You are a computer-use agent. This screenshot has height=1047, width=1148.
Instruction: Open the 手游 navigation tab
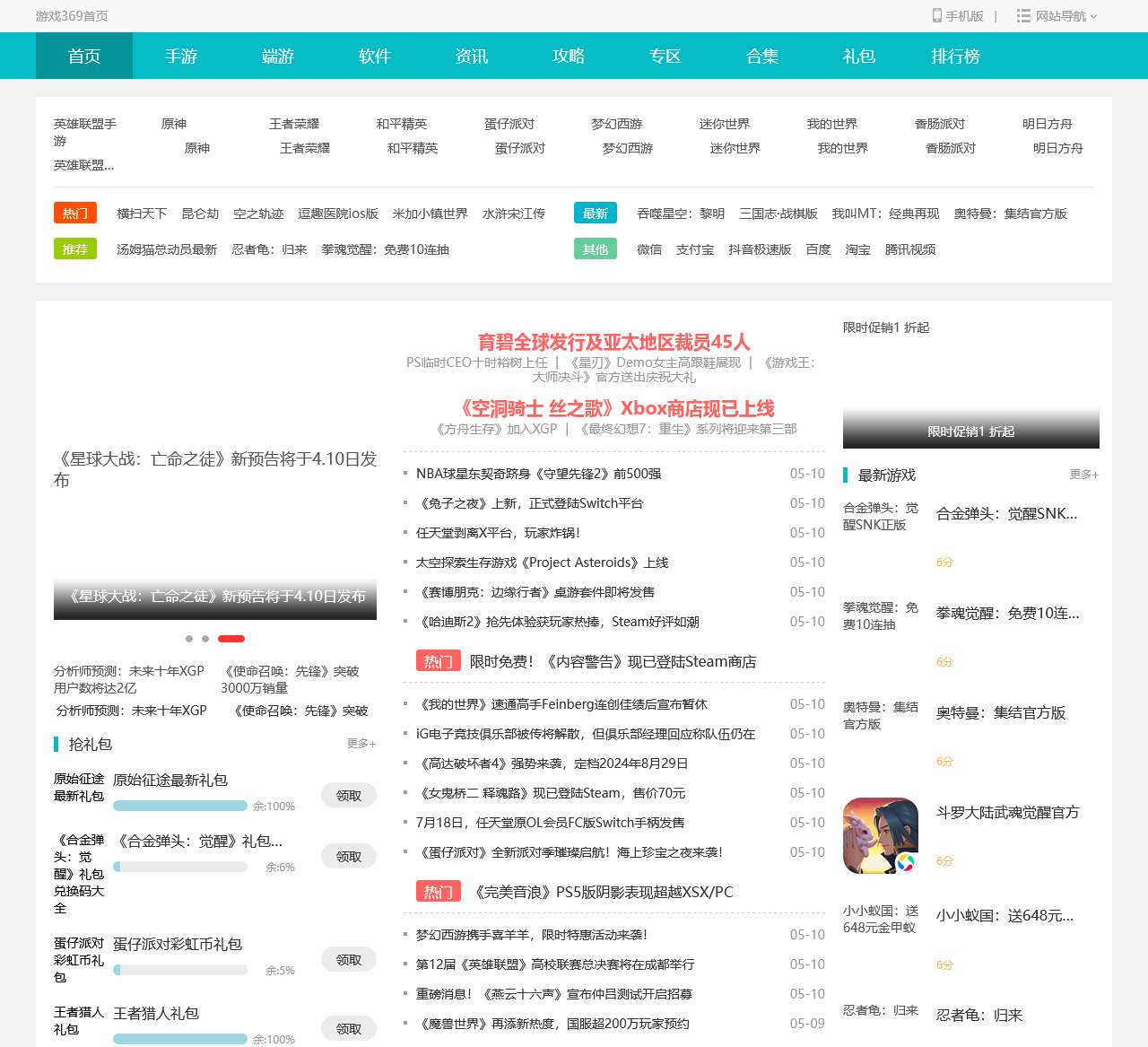181,56
